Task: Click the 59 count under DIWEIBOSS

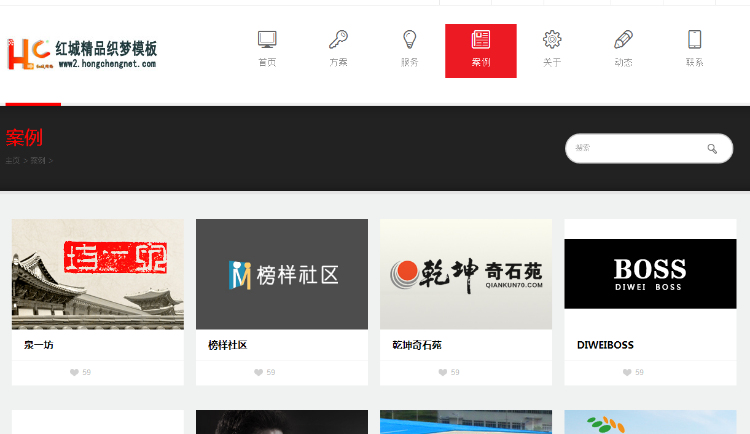Action: pos(640,372)
